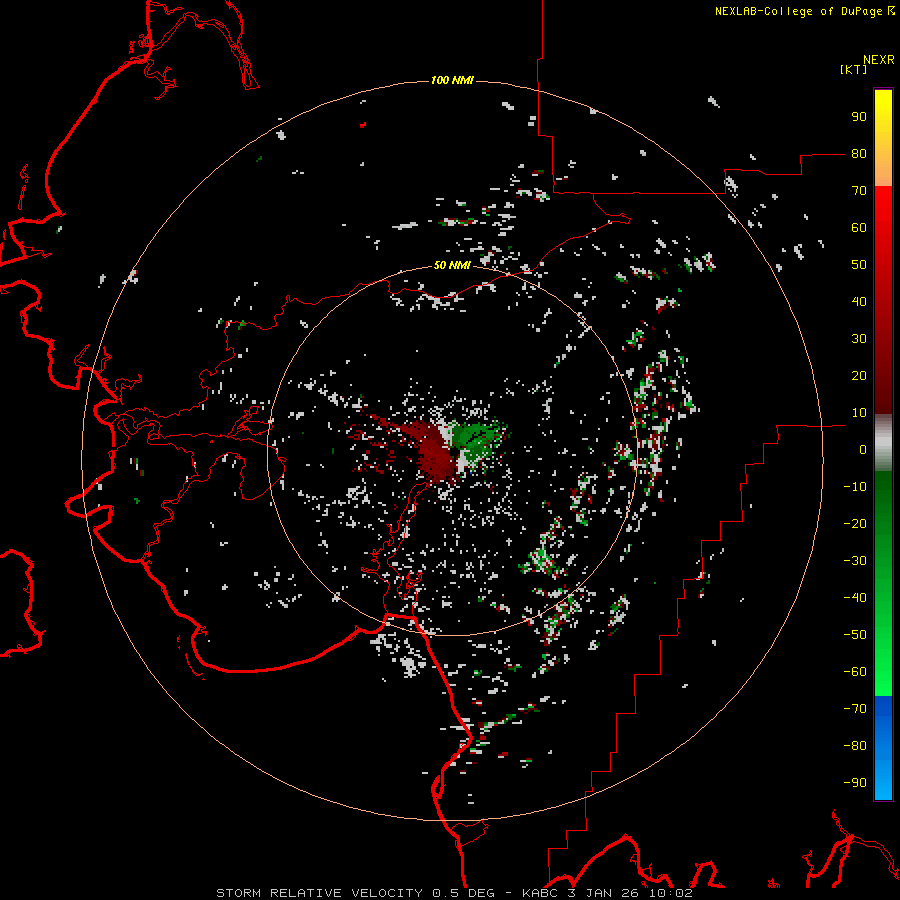Click the -70 value on velocity scale
900x900 pixels.
coord(855,709)
